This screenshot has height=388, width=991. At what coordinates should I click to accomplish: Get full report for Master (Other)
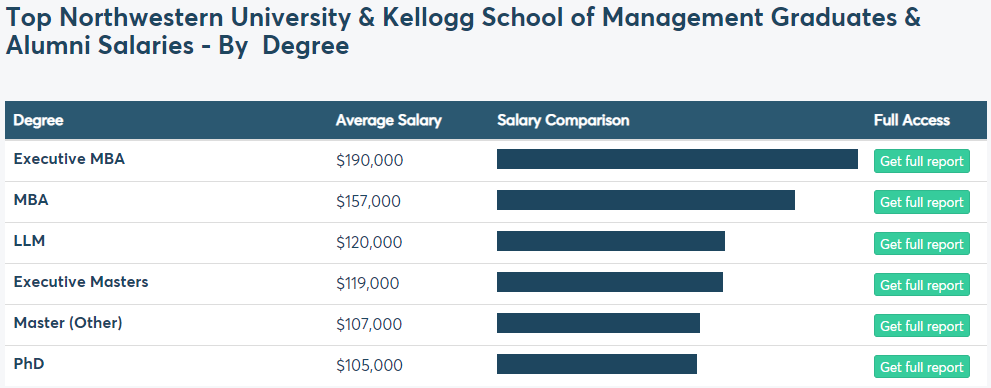(x=921, y=326)
